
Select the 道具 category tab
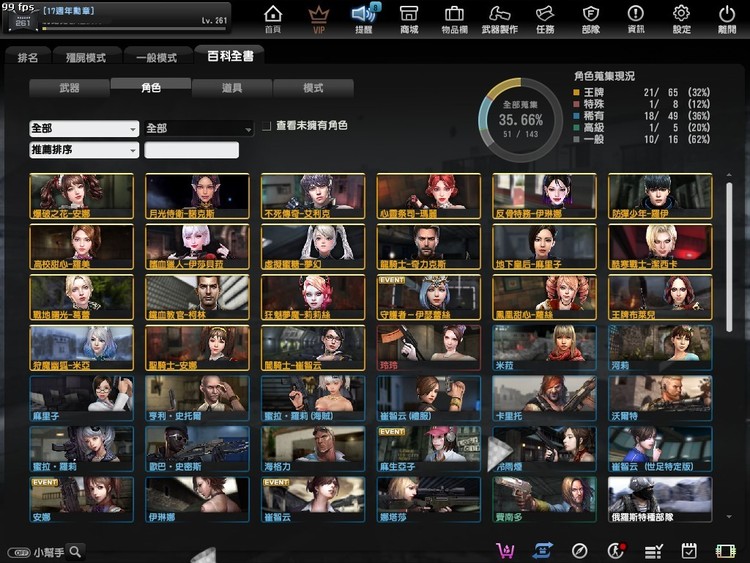(232, 88)
